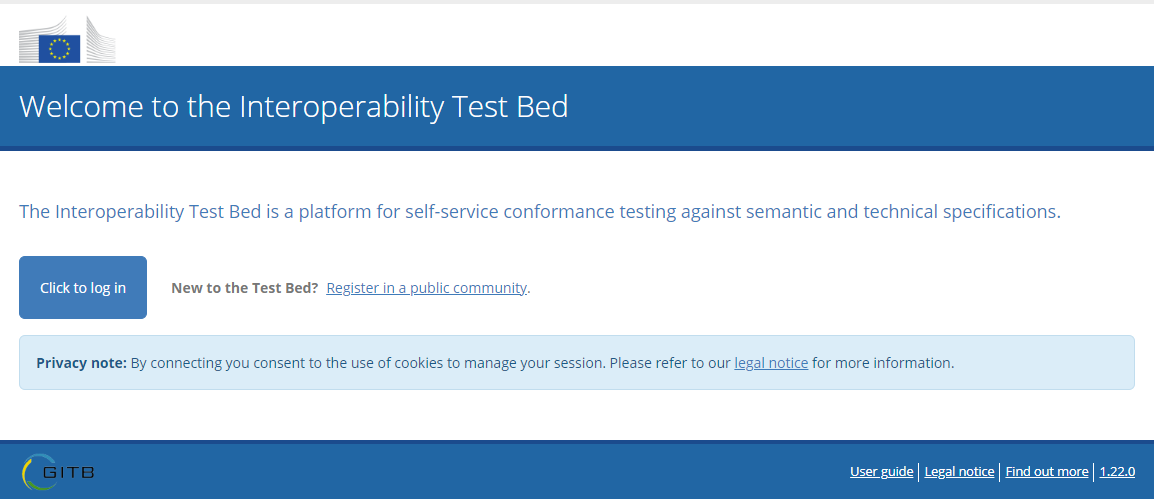Click the 1.22.0 version link
This screenshot has height=499, width=1154.
click(1117, 472)
